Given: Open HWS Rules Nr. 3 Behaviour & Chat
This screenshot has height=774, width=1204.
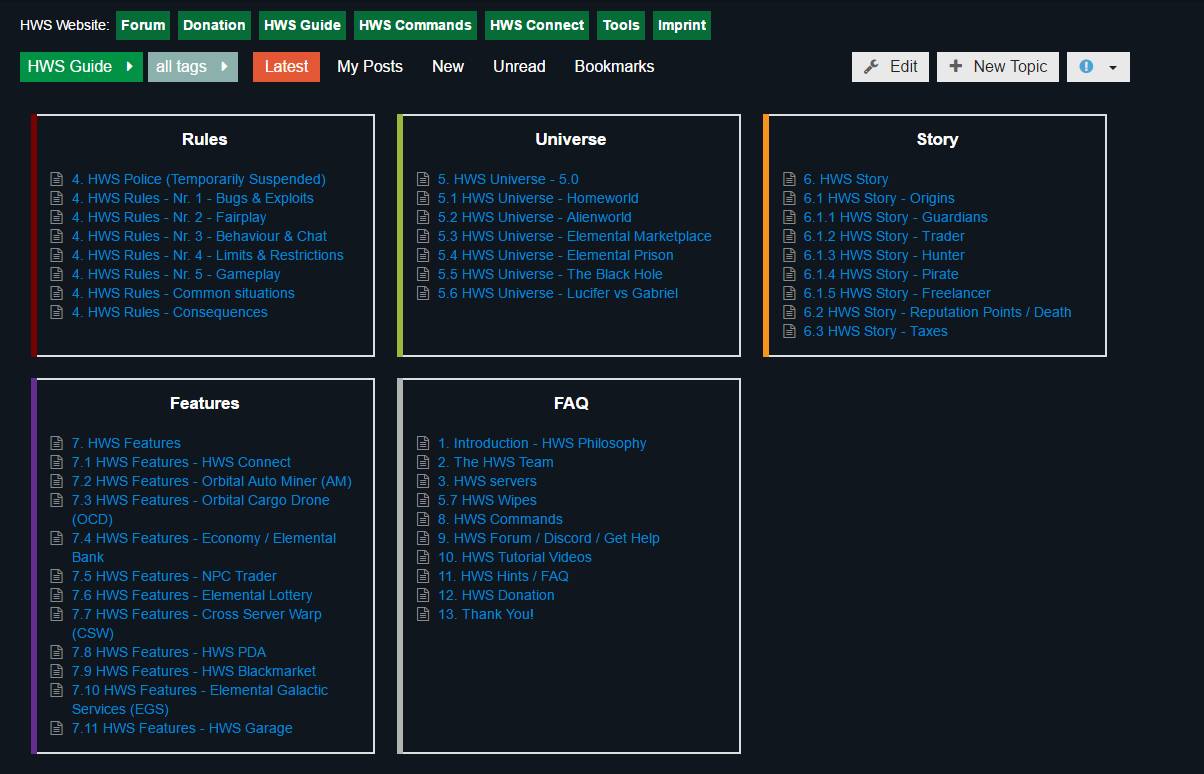Looking at the screenshot, I should [x=199, y=236].
